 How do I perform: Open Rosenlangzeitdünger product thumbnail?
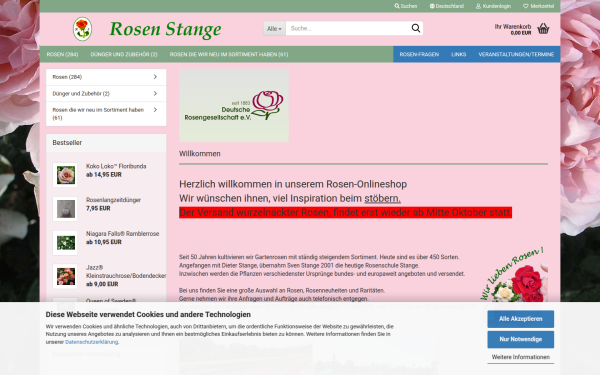65,209
